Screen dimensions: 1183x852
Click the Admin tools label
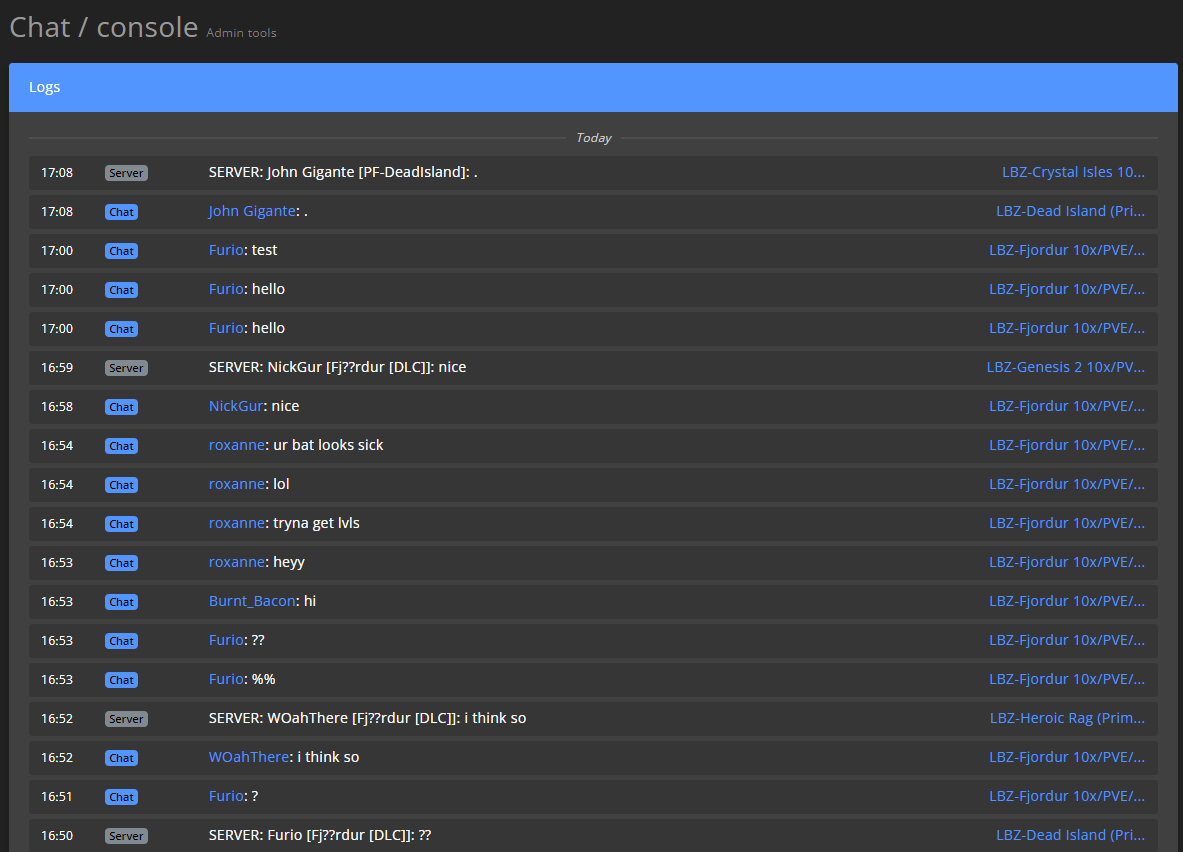(241, 32)
